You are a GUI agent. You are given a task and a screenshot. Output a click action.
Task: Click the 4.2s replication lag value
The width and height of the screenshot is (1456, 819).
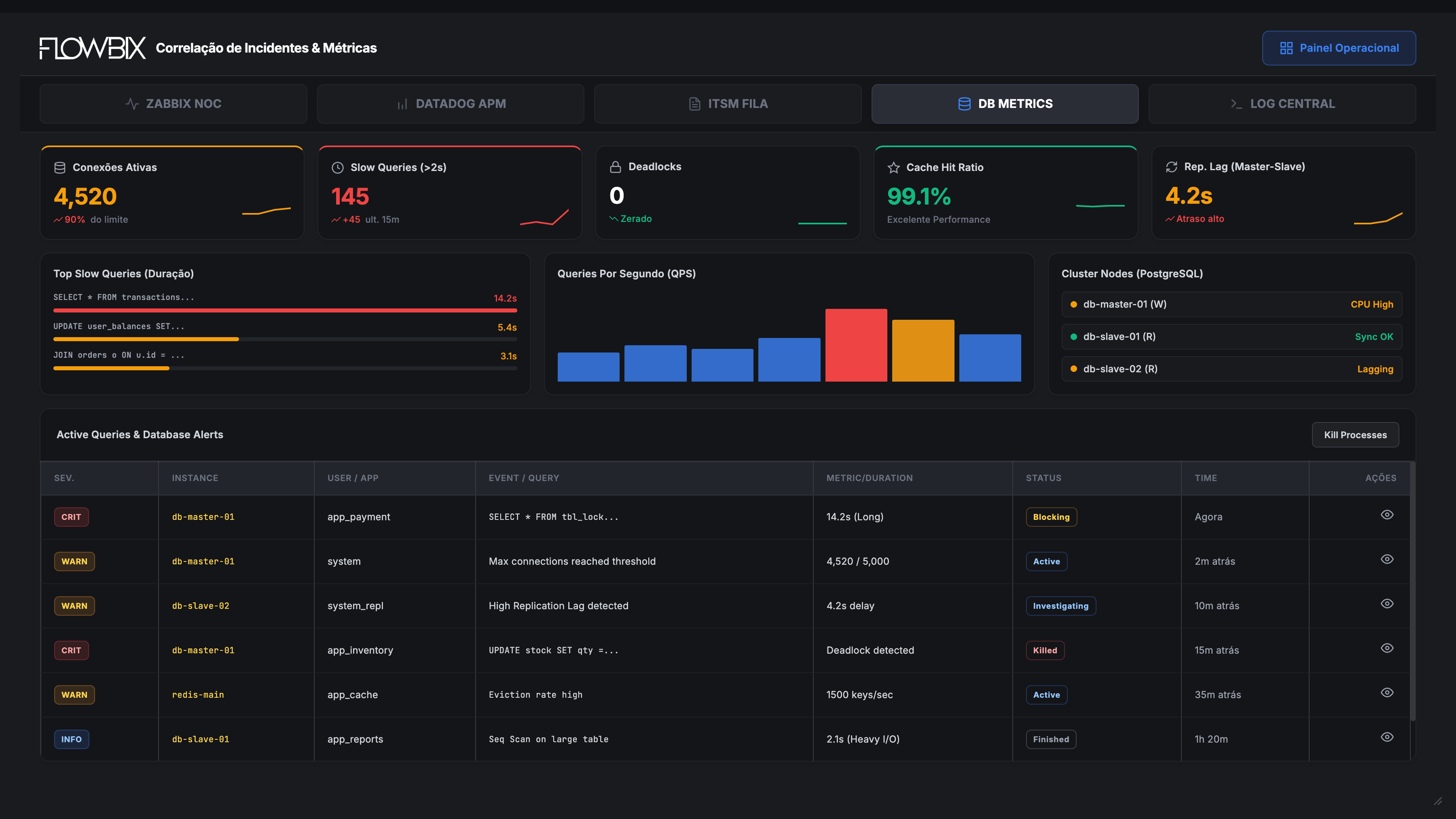point(1189,196)
